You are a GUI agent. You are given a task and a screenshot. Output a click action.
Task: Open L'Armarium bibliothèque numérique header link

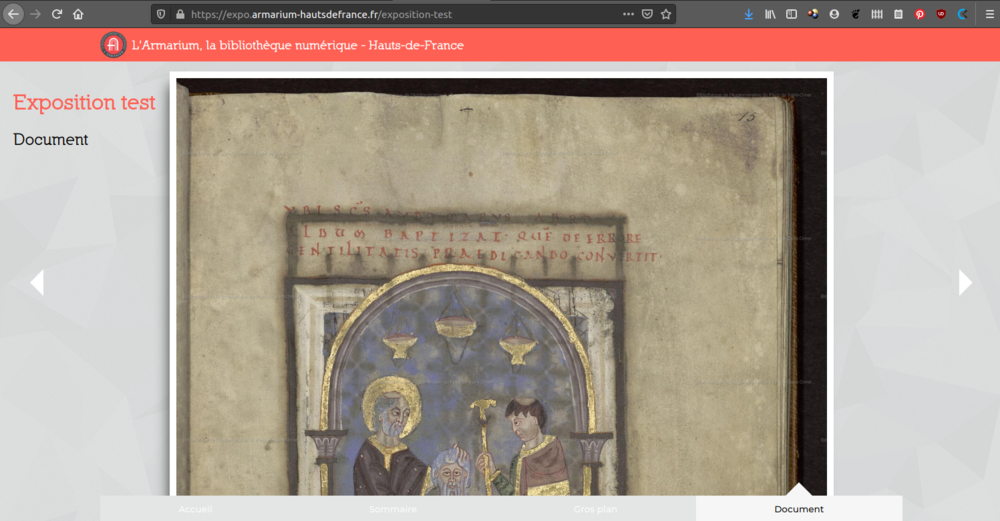[298, 45]
